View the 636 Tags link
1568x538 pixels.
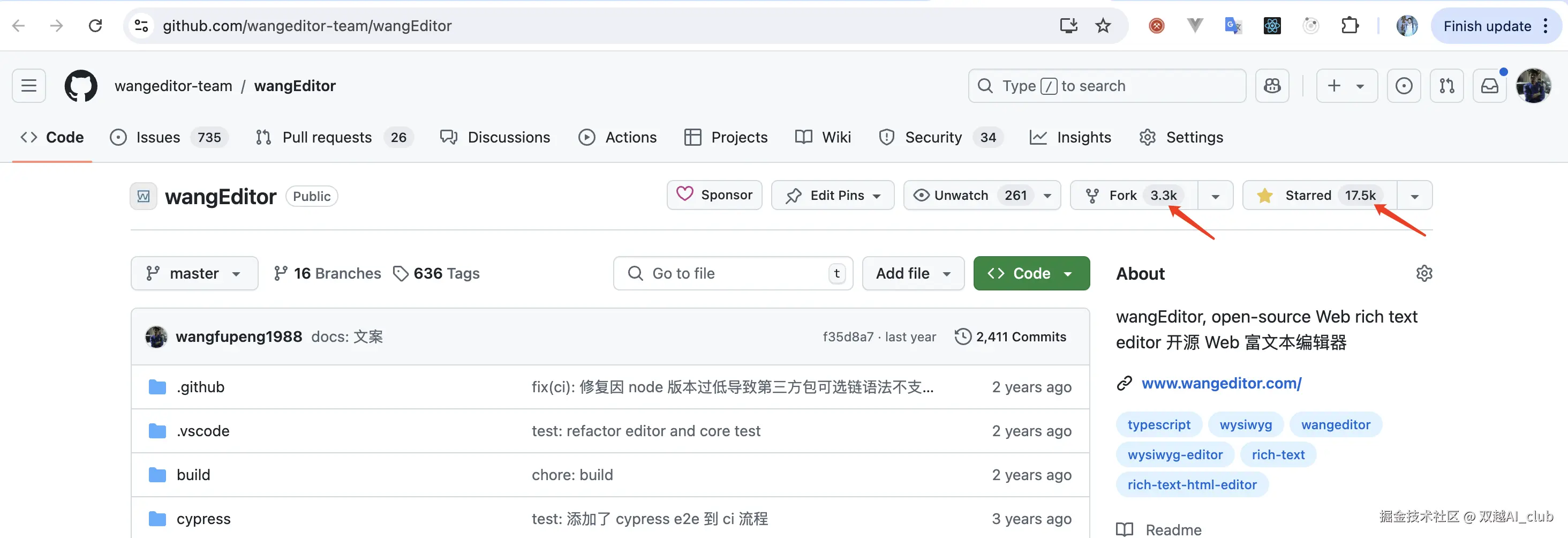(x=436, y=273)
